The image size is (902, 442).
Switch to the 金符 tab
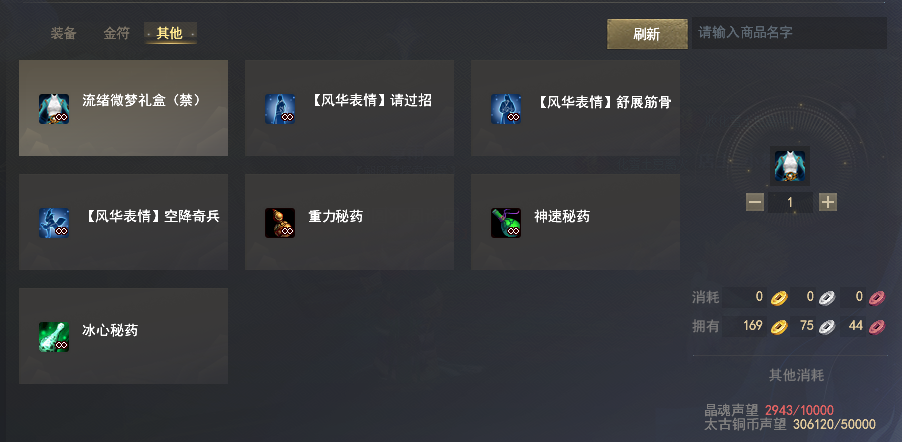(116, 33)
